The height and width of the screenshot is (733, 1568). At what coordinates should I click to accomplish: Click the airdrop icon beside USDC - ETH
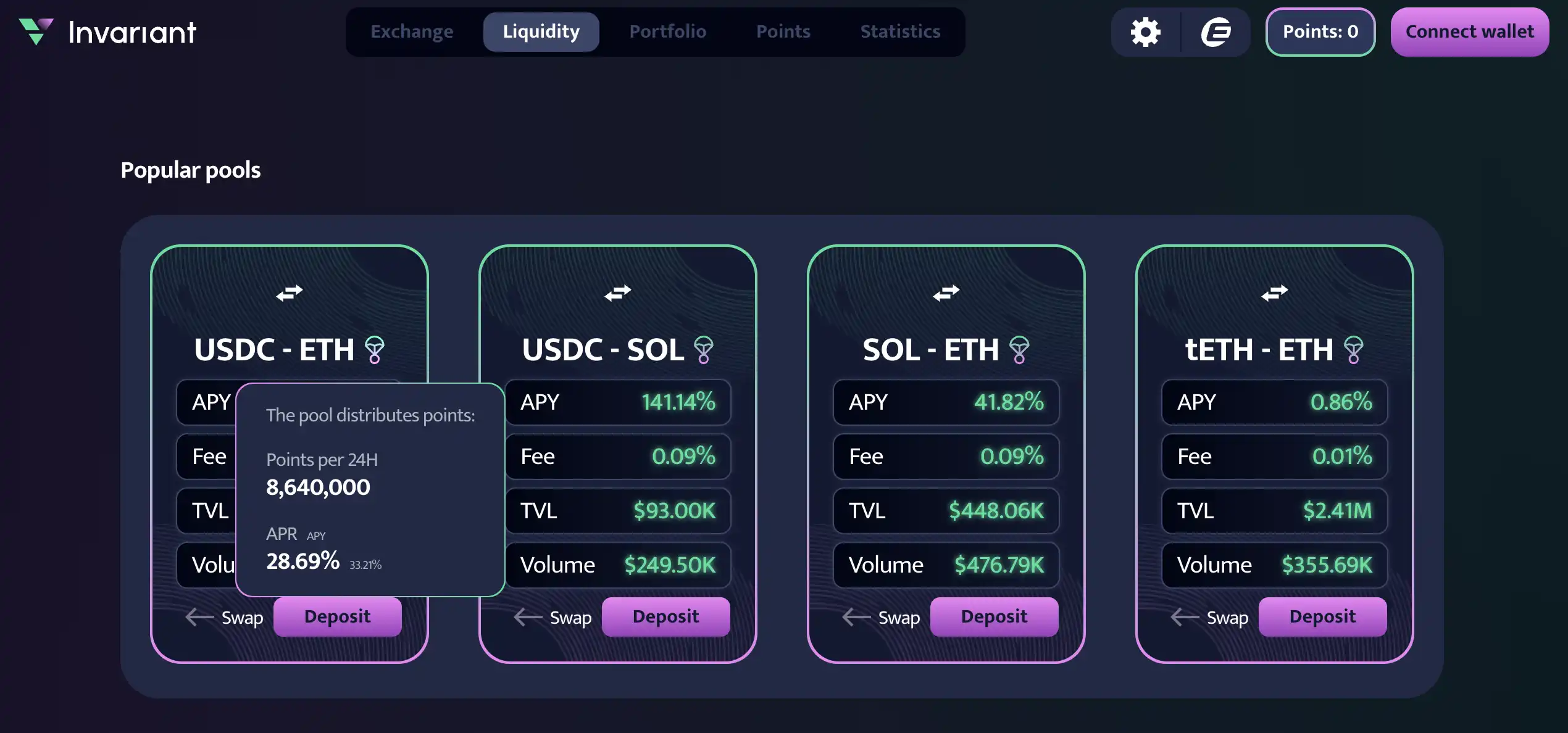(x=375, y=350)
